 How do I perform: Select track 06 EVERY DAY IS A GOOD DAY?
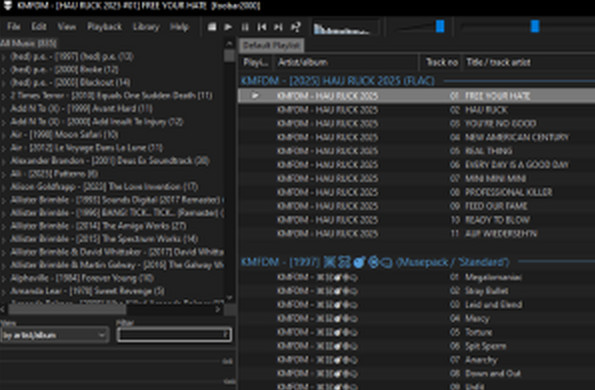417,165
